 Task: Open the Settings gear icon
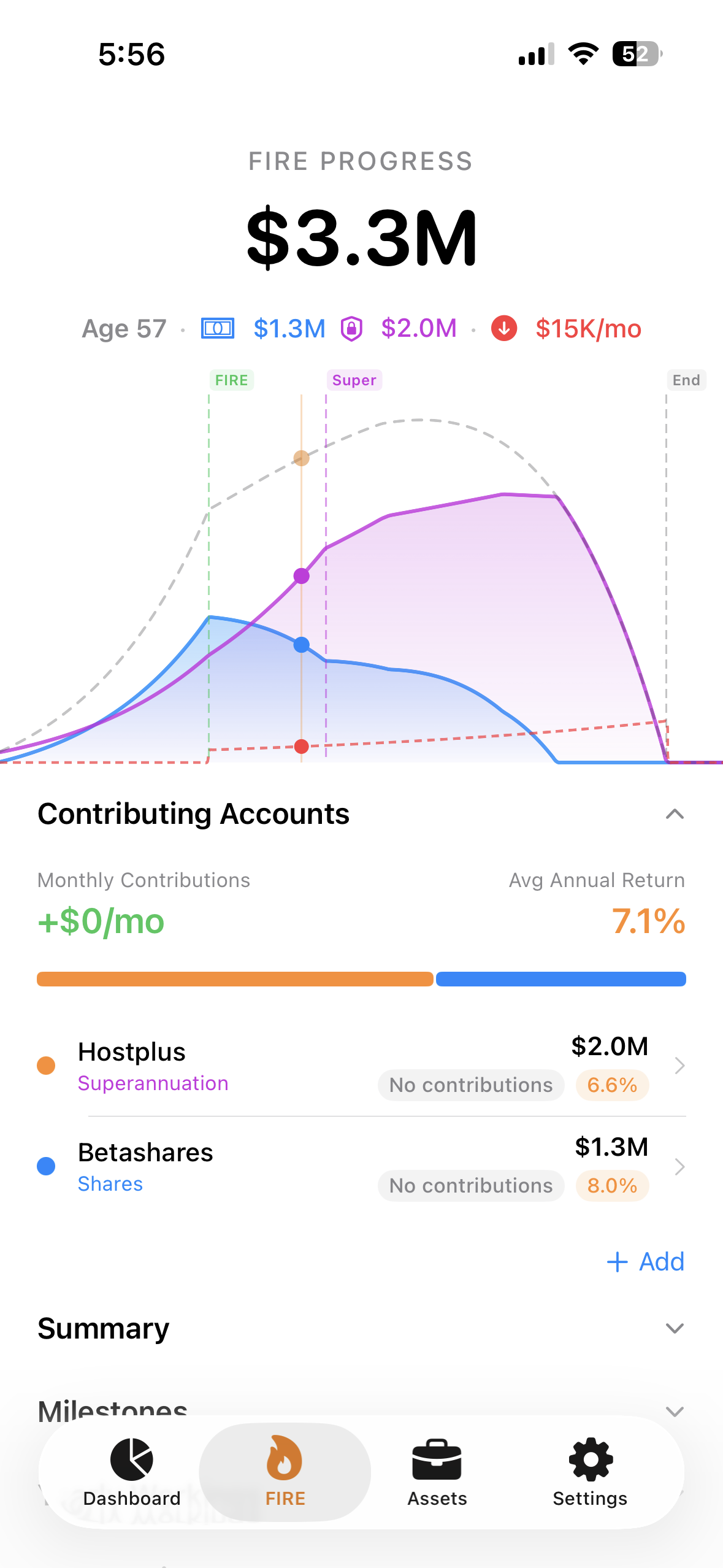point(590,1459)
